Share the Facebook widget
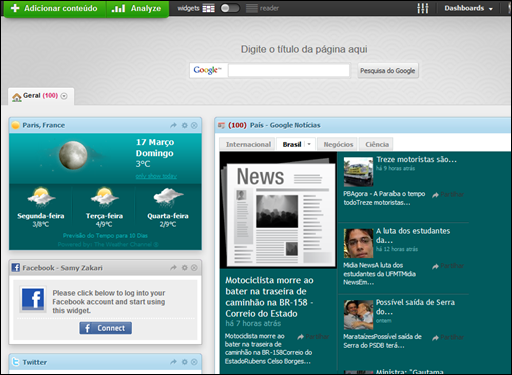The width and height of the screenshot is (512, 375). tap(173, 268)
